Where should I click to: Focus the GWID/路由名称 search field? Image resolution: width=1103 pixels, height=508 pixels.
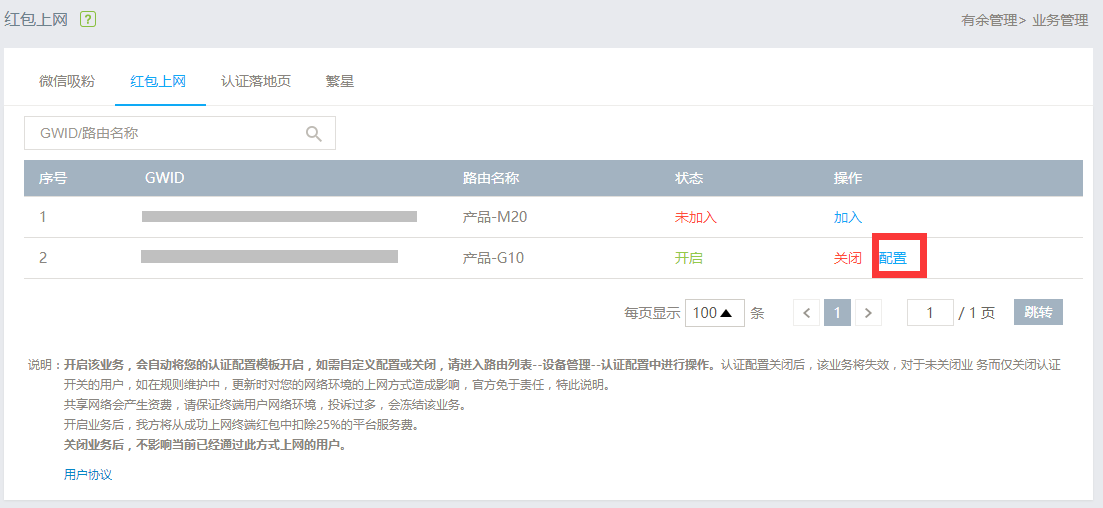(x=180, y=133)
